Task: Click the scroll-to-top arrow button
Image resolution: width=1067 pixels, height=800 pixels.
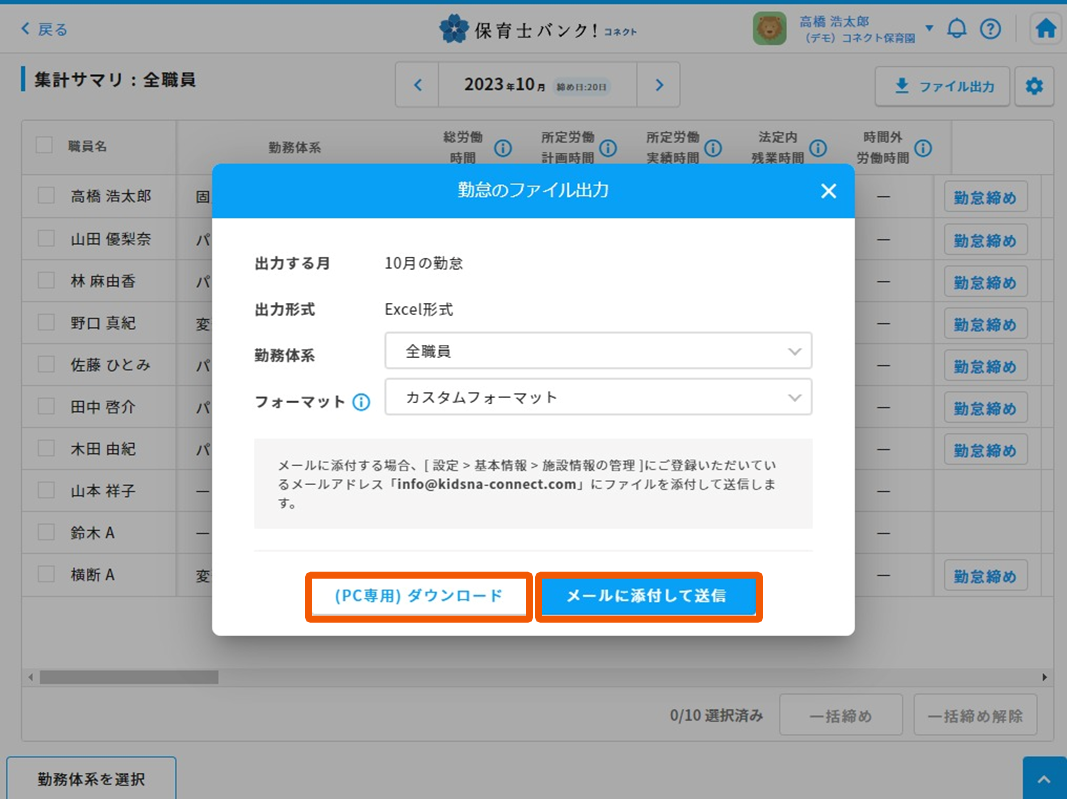Action: pyautogui.click(x=1044, y=779)
